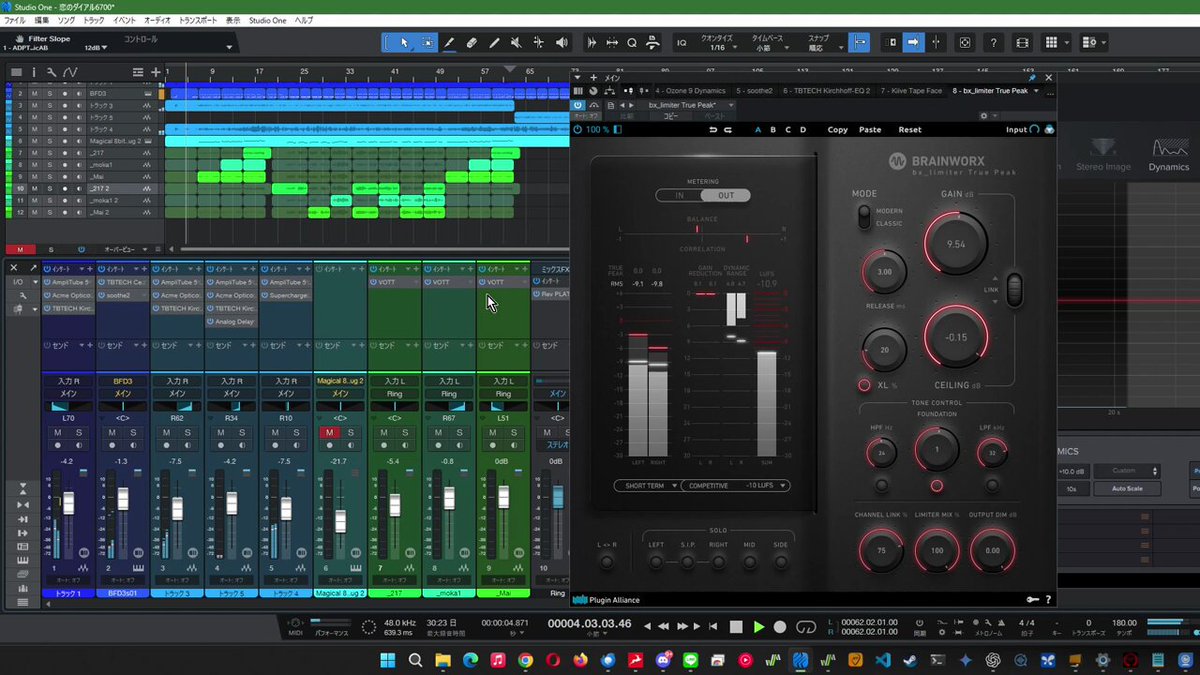The height and width of the screenshot is (675, 1200).
Task: Click the track inspector i icon
Action: click(33, 72)
